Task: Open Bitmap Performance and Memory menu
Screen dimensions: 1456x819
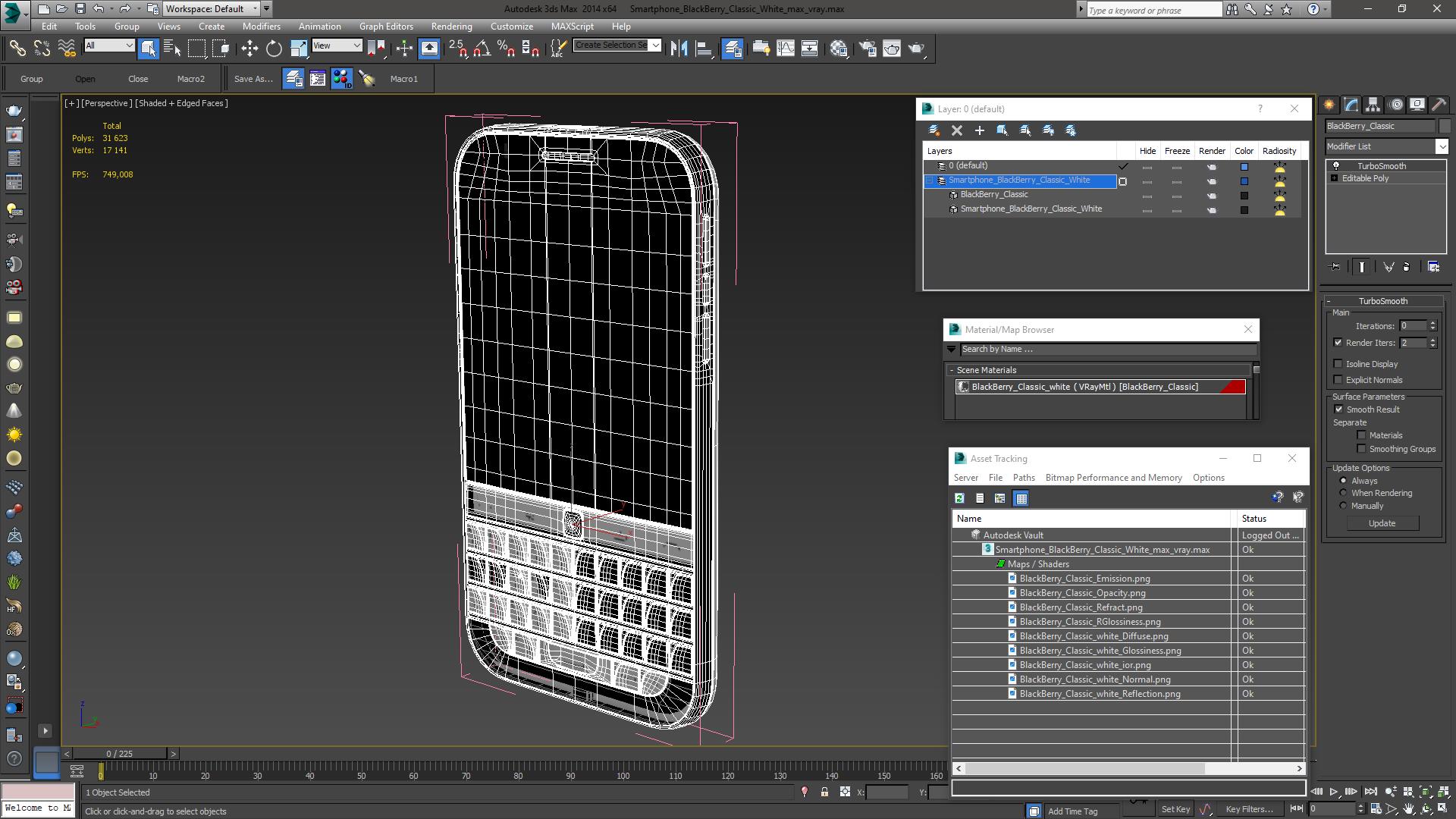Action: tap(1113, 478)
